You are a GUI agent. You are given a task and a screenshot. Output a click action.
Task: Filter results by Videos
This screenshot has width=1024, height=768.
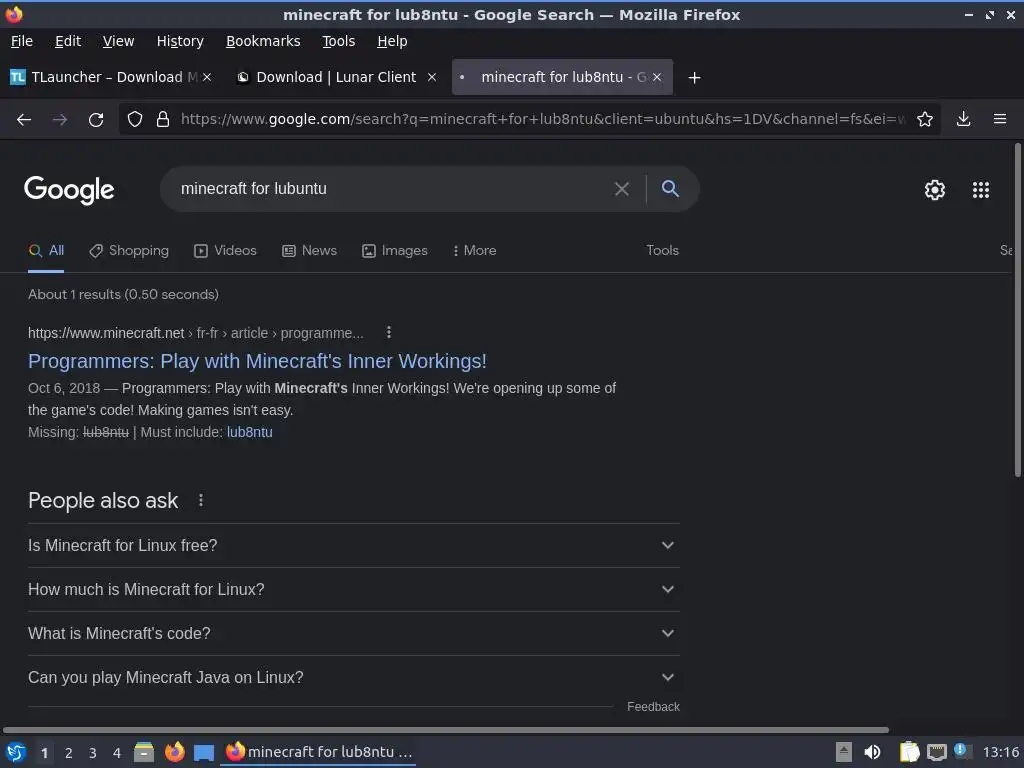coord(225,251)
